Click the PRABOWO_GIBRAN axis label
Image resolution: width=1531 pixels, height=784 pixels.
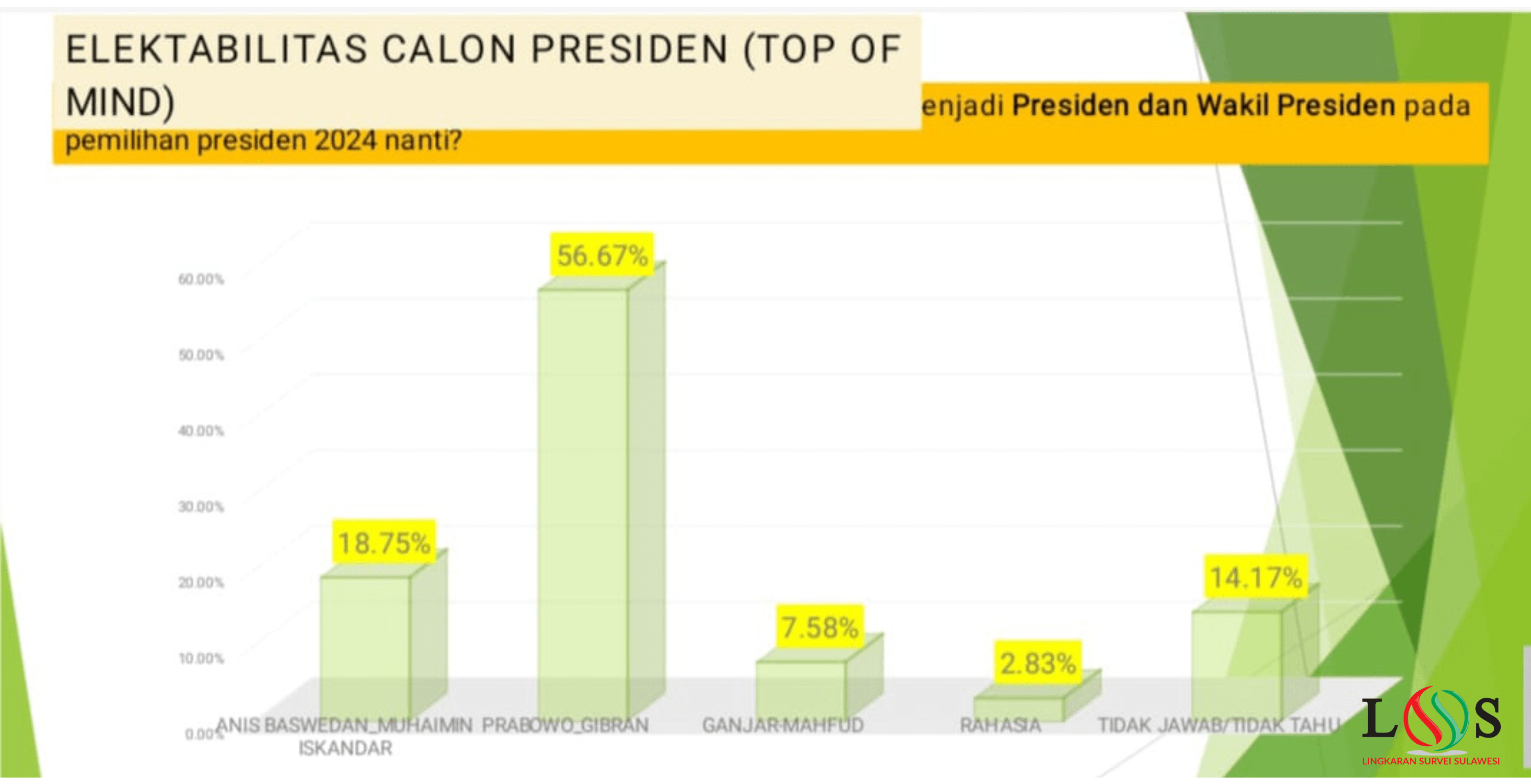(564, 725)
